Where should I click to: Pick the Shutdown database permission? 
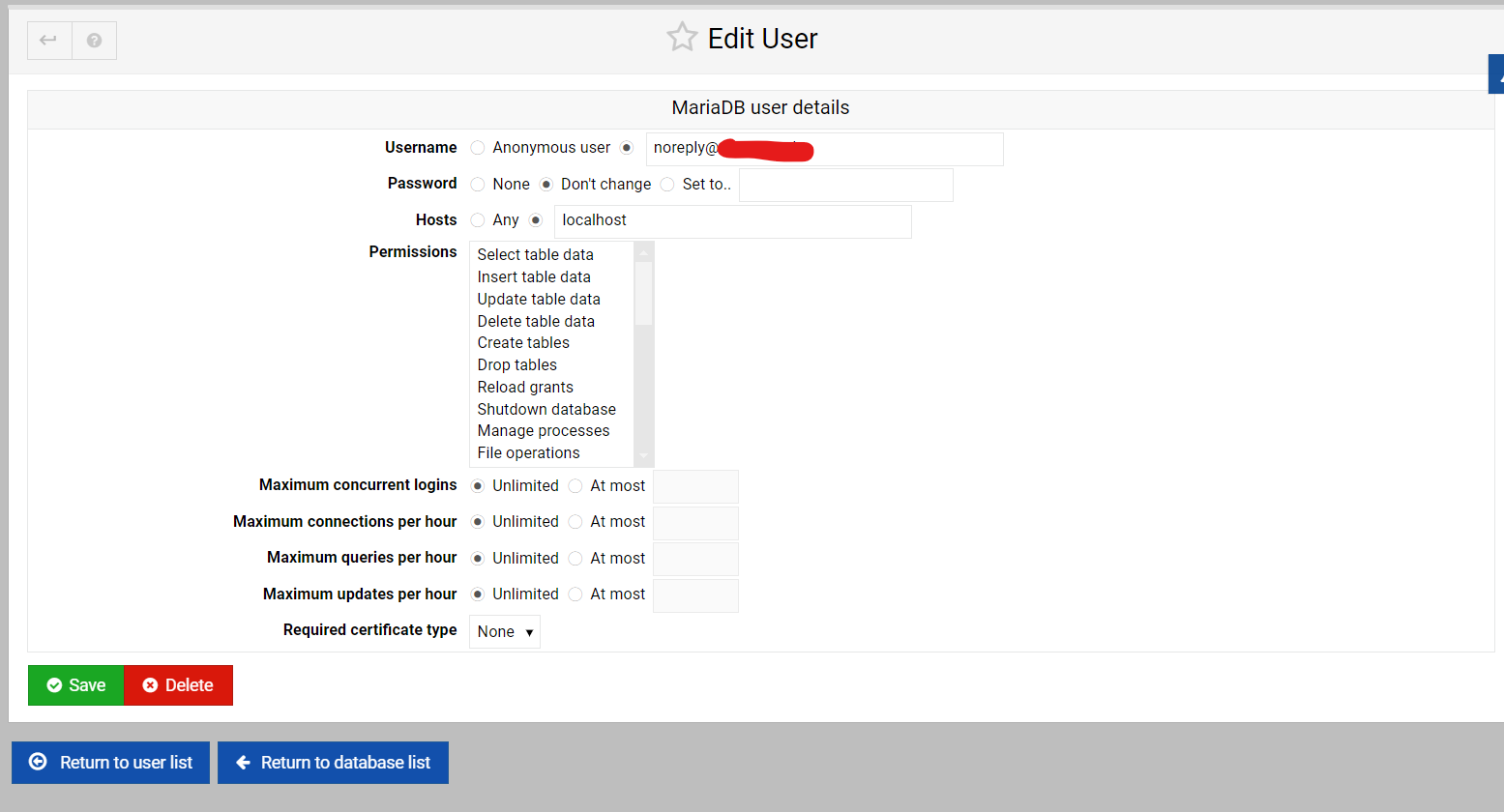click(x=546, y=410)
